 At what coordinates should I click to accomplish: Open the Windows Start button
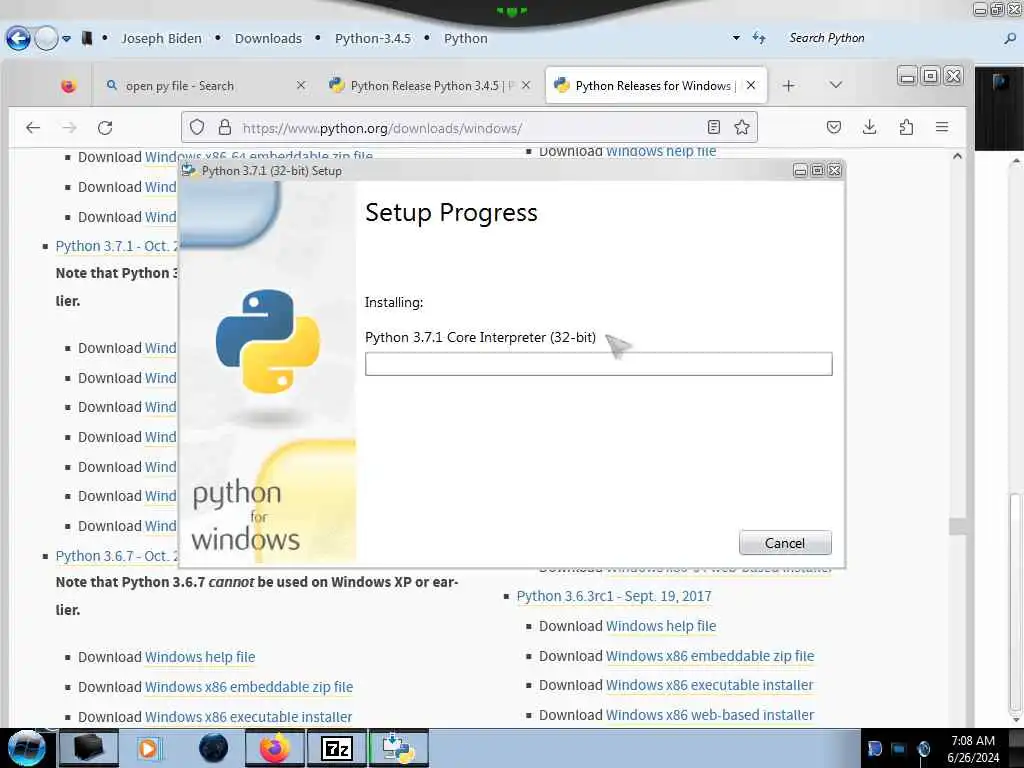coord(26,748)
